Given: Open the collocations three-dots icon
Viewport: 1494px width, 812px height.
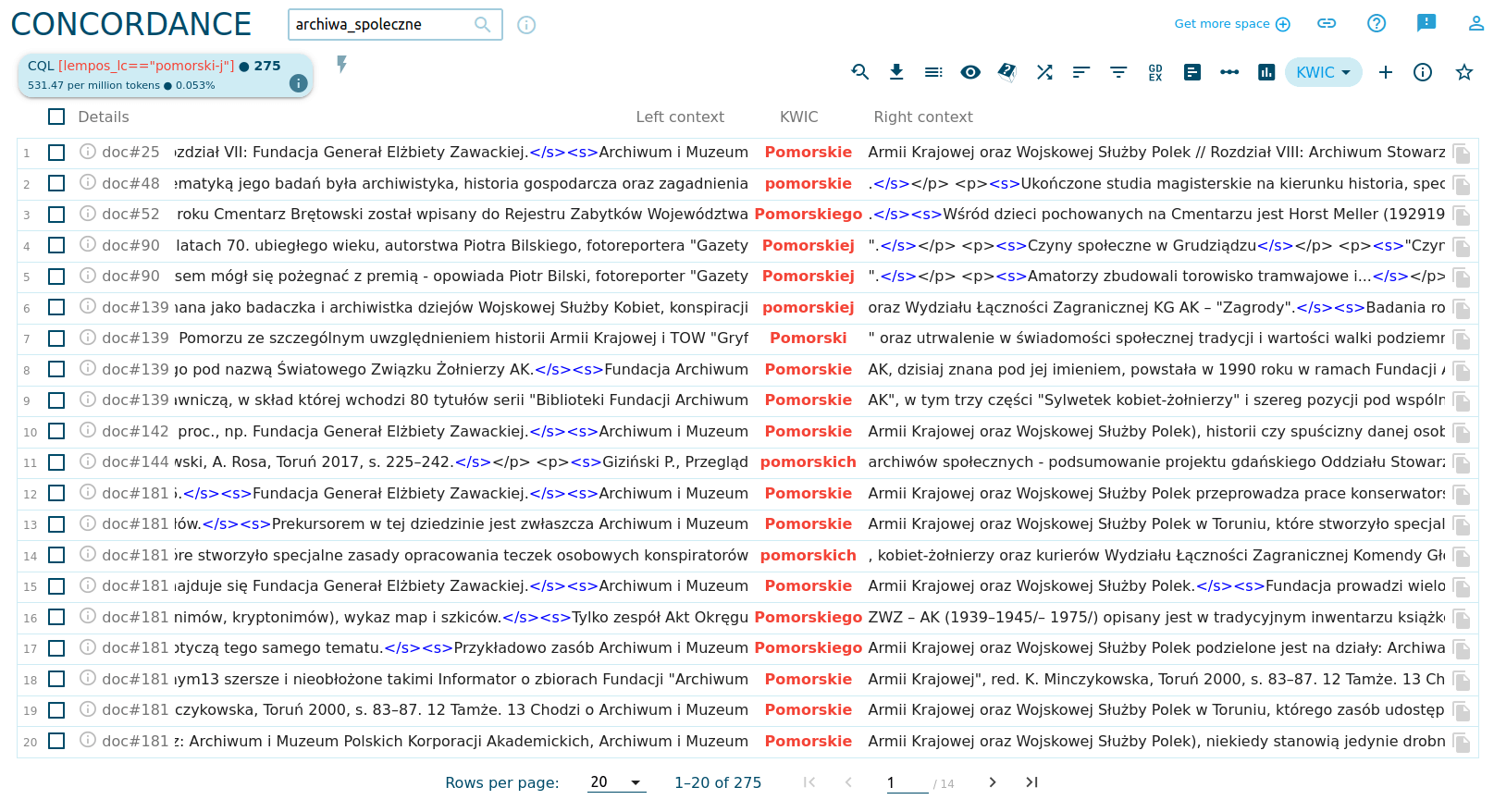Looking at the screenshot, I should (1229, 72).
